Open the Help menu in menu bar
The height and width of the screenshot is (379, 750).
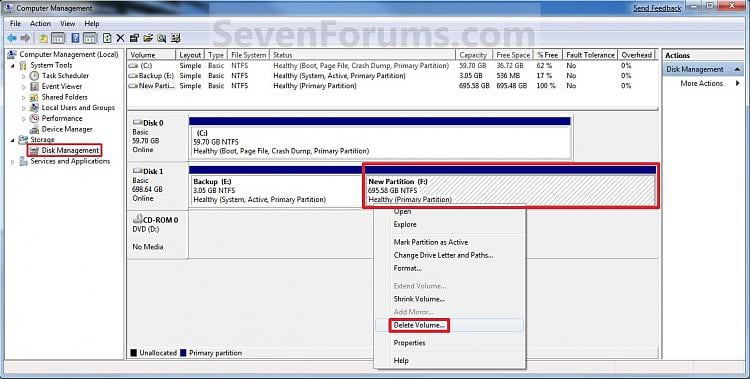pyautogui.click(x=92, y=23)
